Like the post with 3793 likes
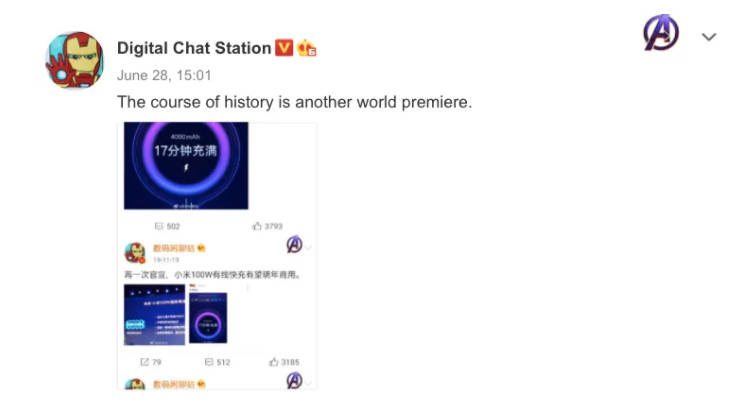The width and height of the screenshot is (752, 403). point(257,226)
